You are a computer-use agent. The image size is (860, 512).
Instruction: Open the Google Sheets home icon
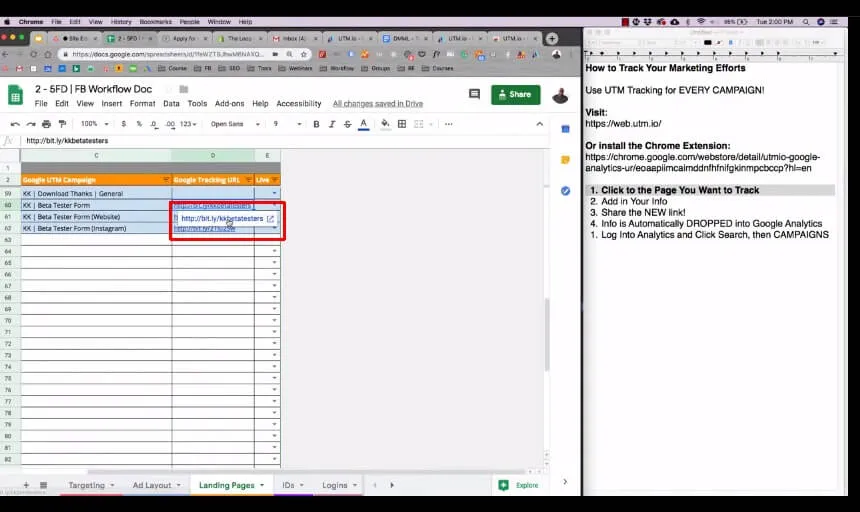pyautogui.click(x=15, y=95)
